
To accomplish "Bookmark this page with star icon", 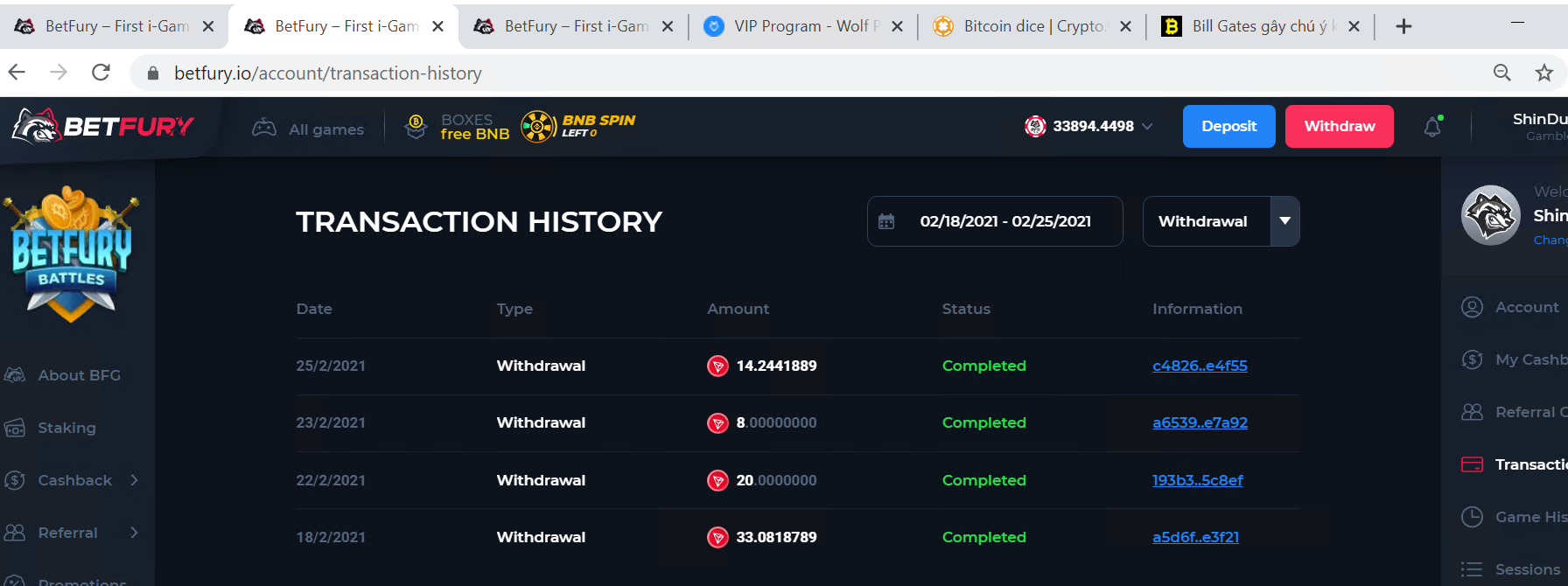I will point(1544,73).
